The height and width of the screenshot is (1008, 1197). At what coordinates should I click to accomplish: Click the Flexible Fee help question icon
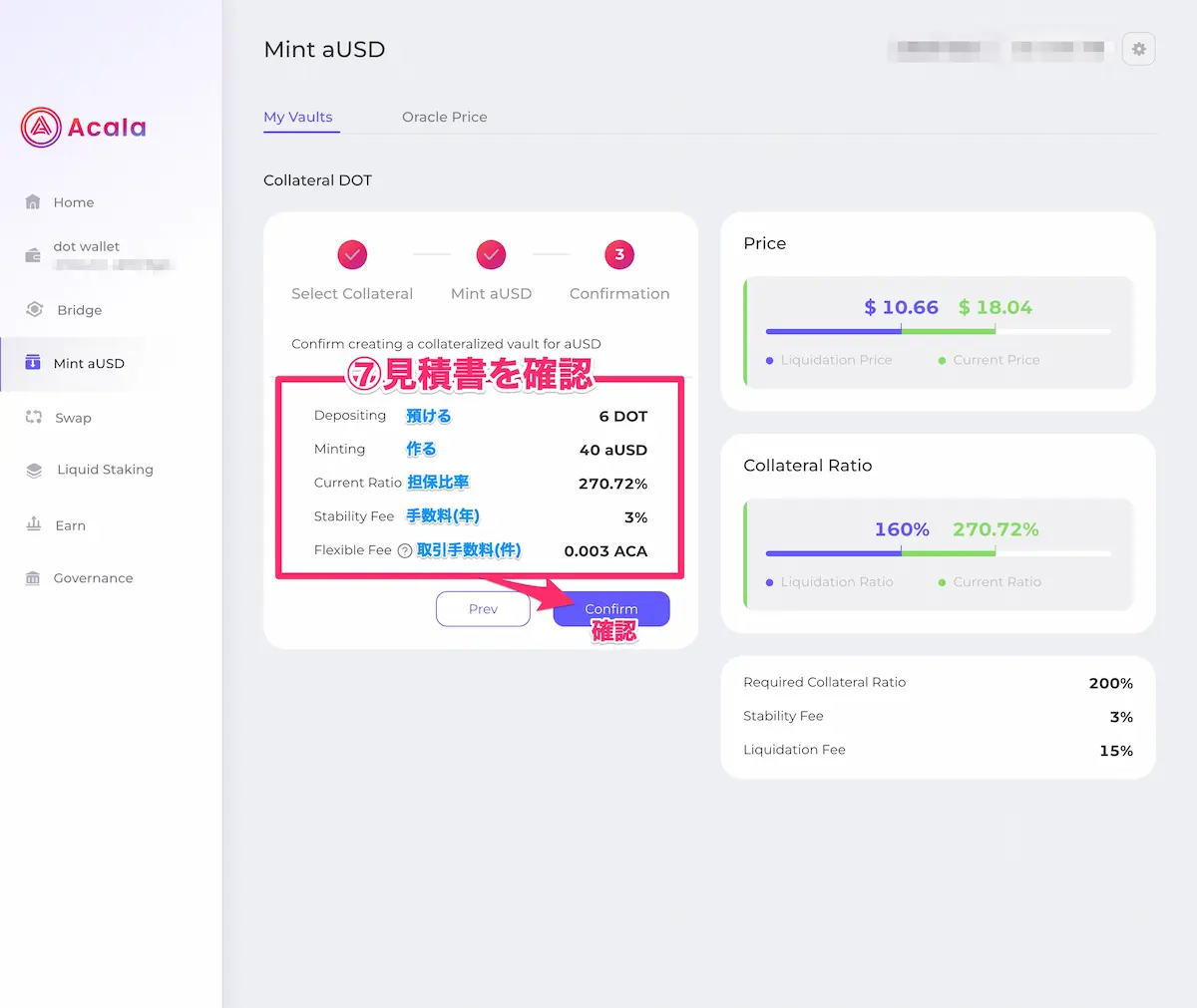coord(405,550)
